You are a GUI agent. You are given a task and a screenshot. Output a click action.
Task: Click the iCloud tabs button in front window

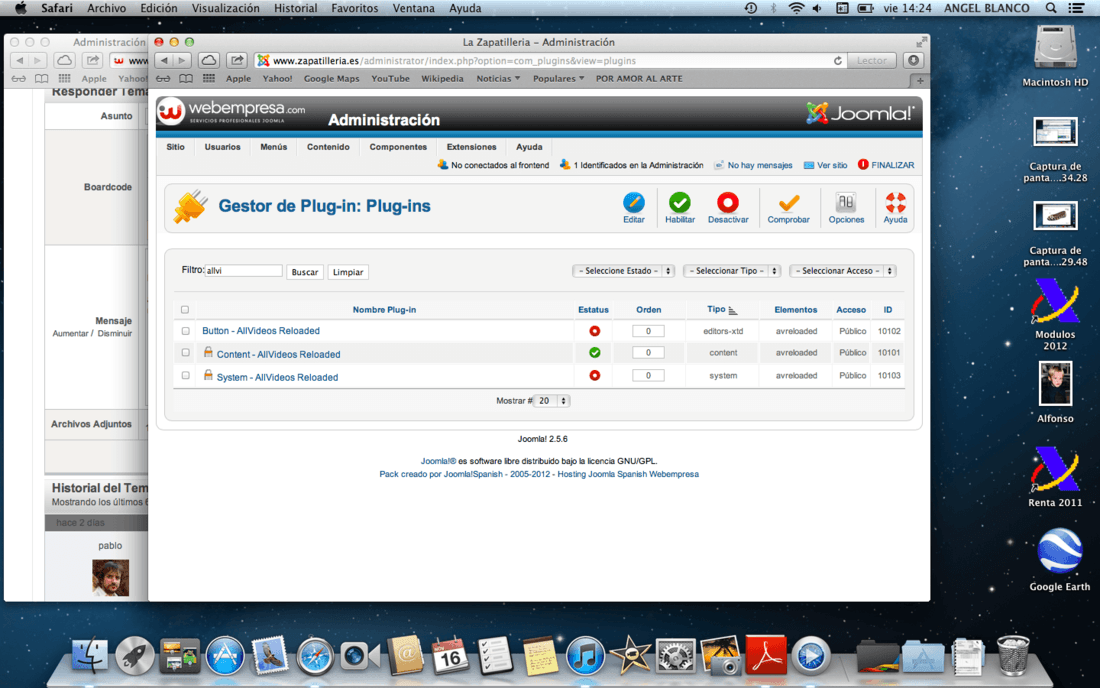pyautogui.click(x=209, y=60)
